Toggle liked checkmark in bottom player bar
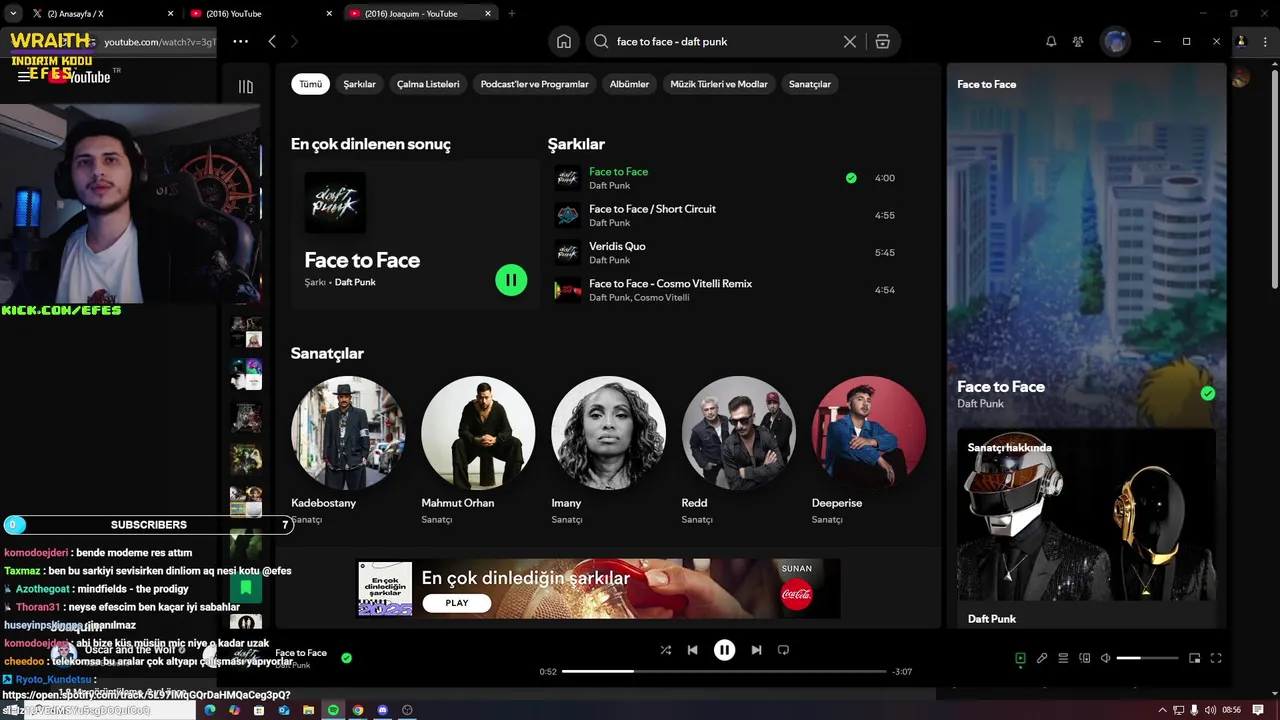This screenshot has width=1280, height=720. click(x=346, y=658)
